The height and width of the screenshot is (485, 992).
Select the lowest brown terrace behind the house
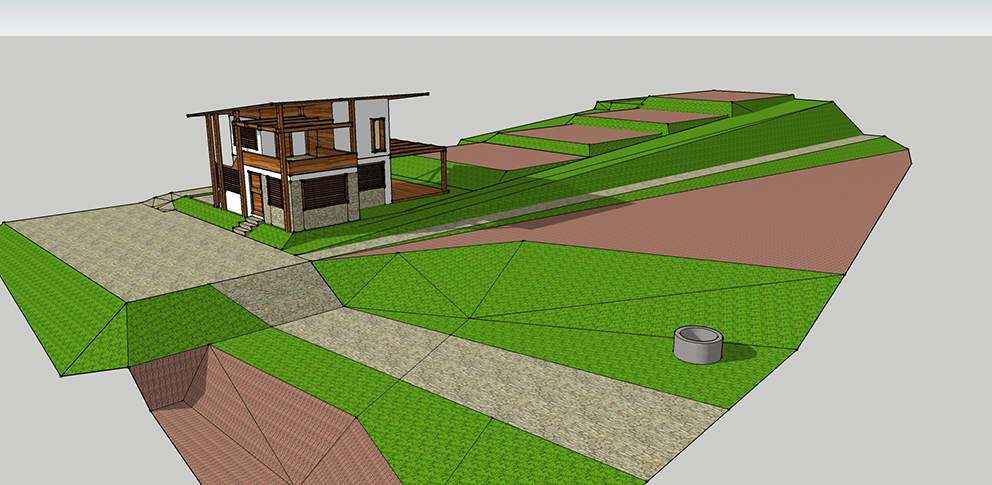tap(500, 157)
